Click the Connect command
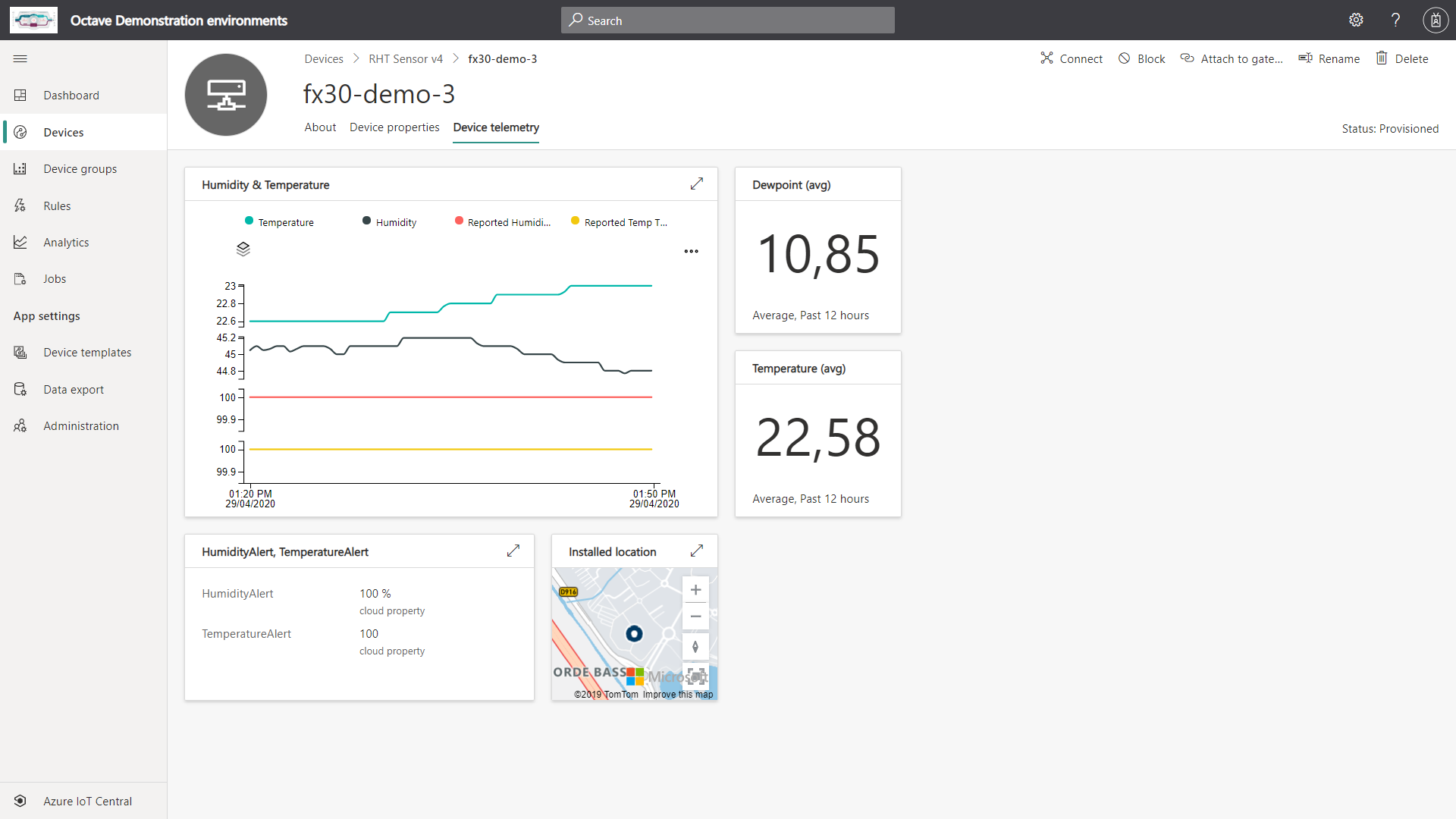Screen dimensions: 1456x819 click(x=1072, y=58)
